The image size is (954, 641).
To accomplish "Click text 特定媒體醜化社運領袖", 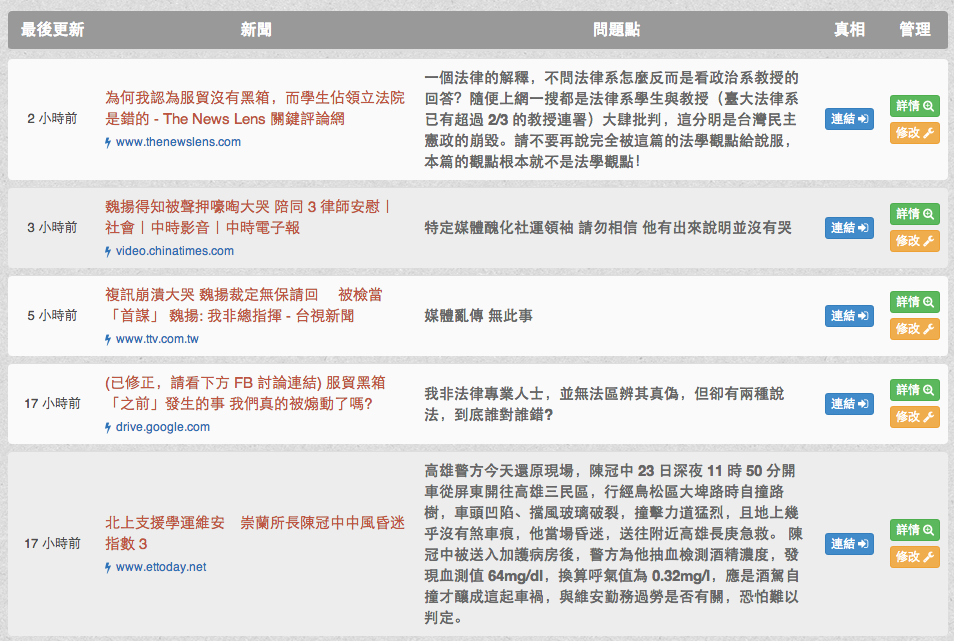I will 499,228.
